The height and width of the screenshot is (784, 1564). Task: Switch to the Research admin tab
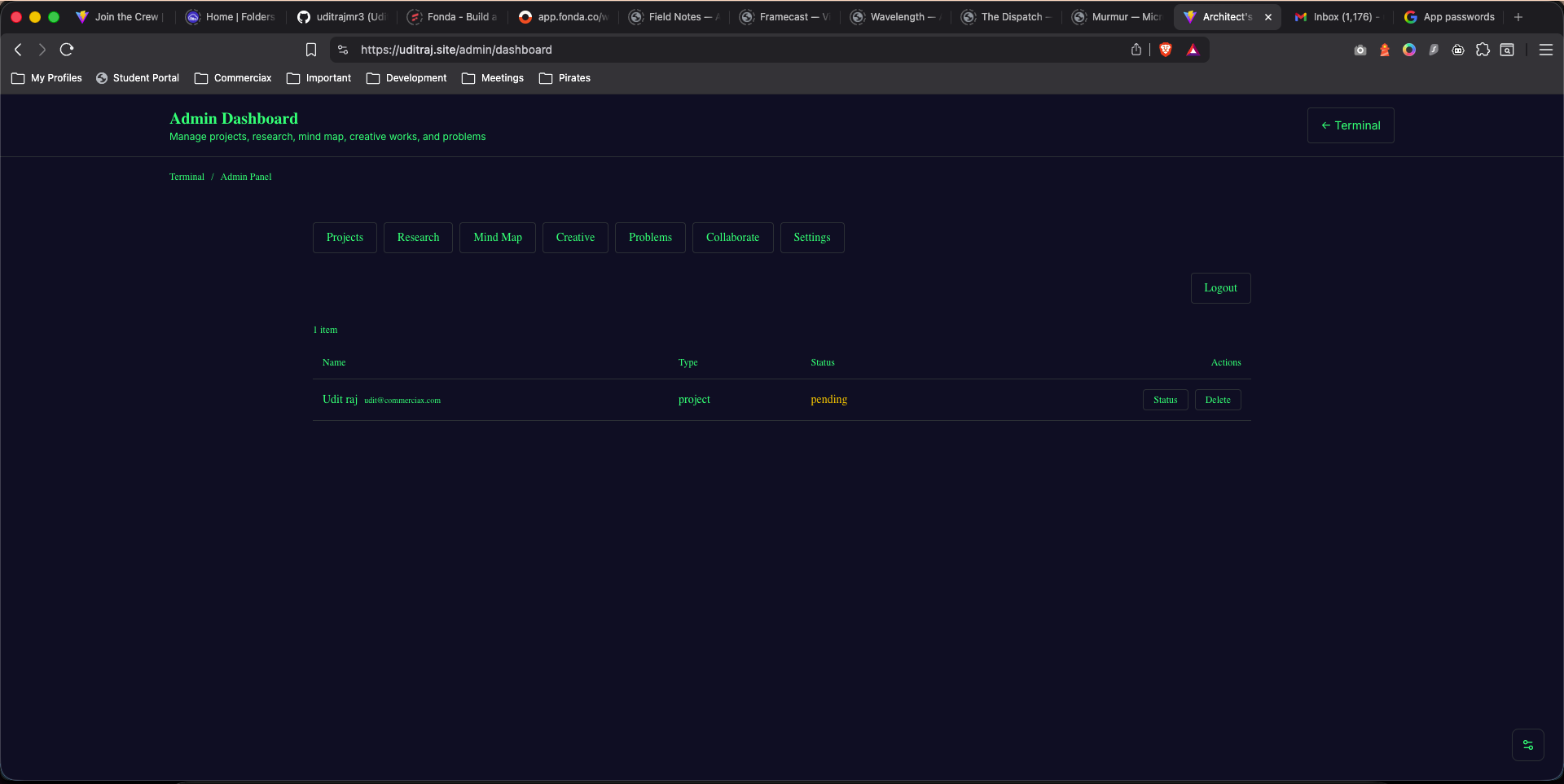click(x=418, y=238)
